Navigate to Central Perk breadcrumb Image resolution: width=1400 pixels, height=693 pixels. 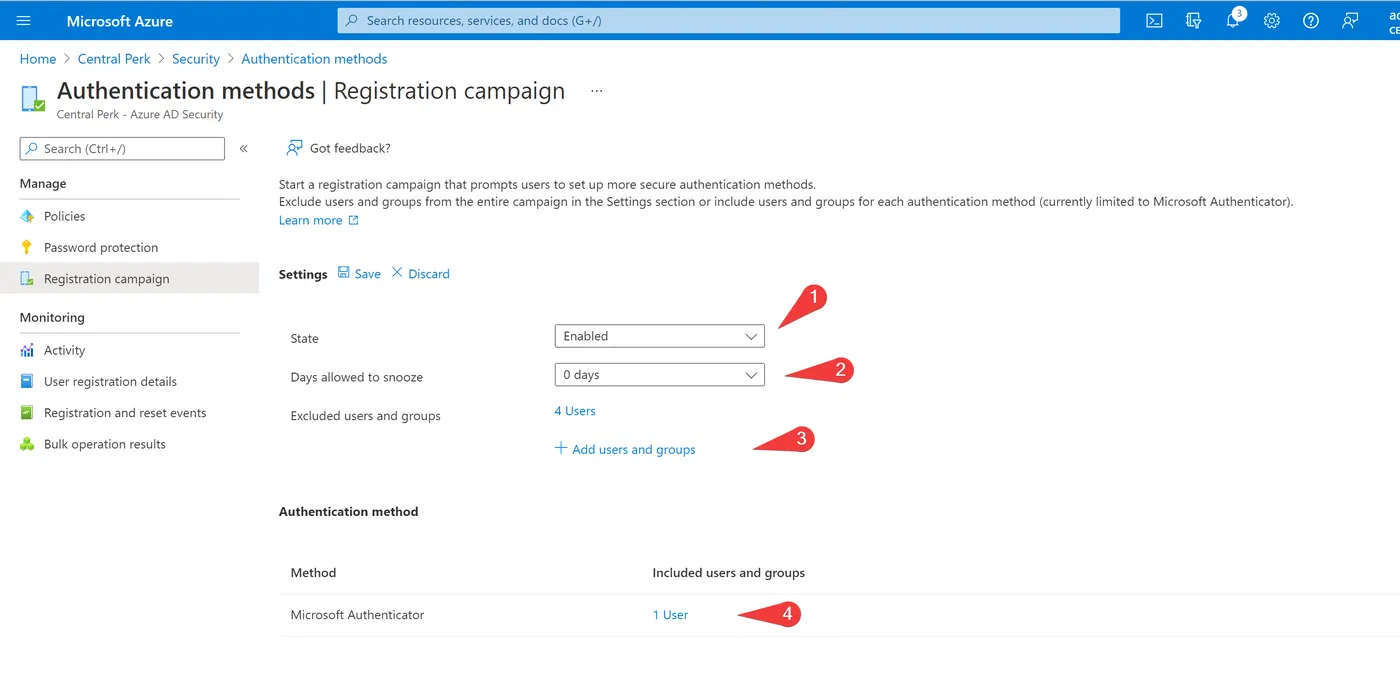pos(114,59)
